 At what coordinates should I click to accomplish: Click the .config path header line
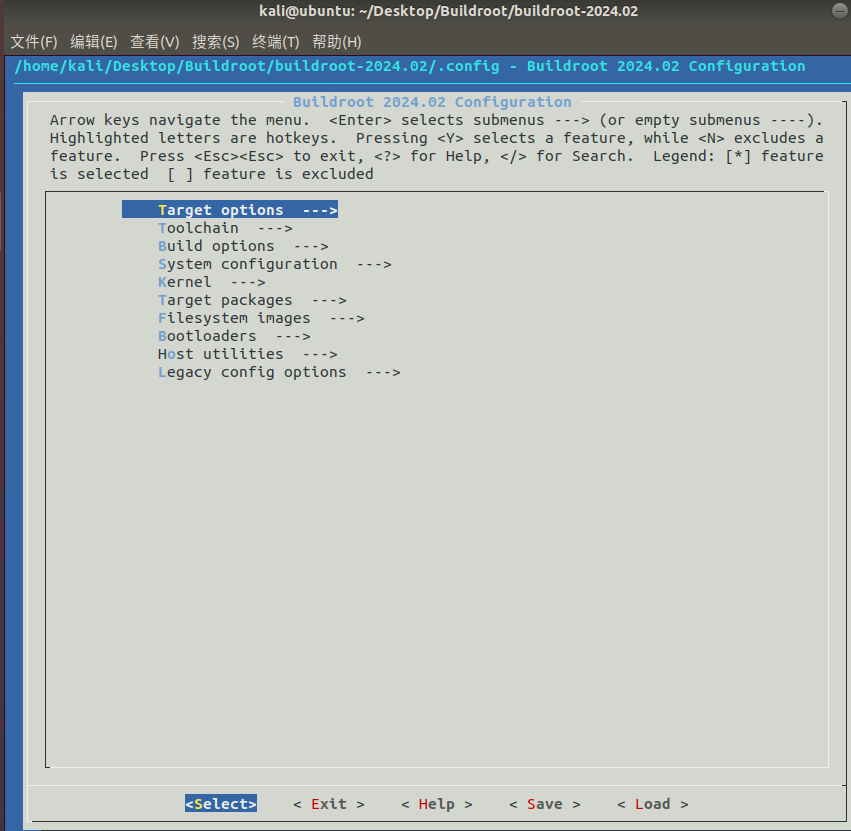click(x=410, y=66)
